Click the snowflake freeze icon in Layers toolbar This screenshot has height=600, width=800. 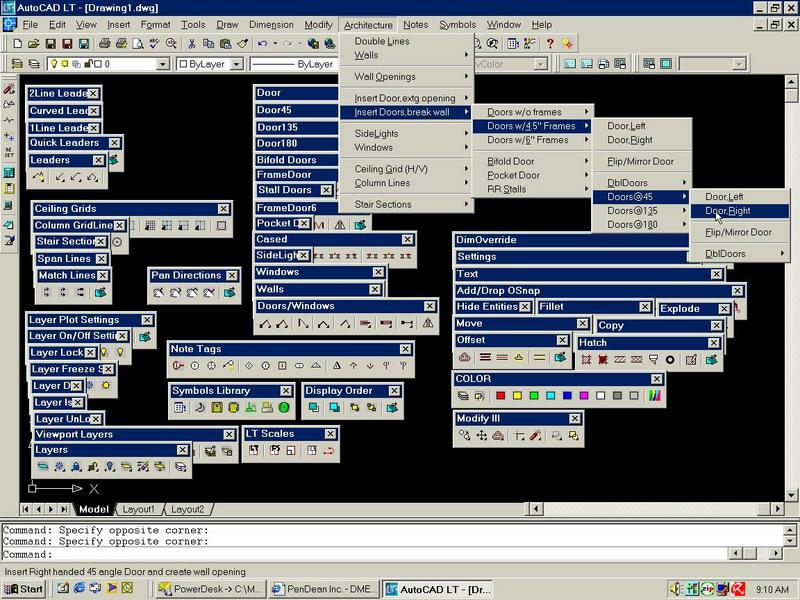60,466
